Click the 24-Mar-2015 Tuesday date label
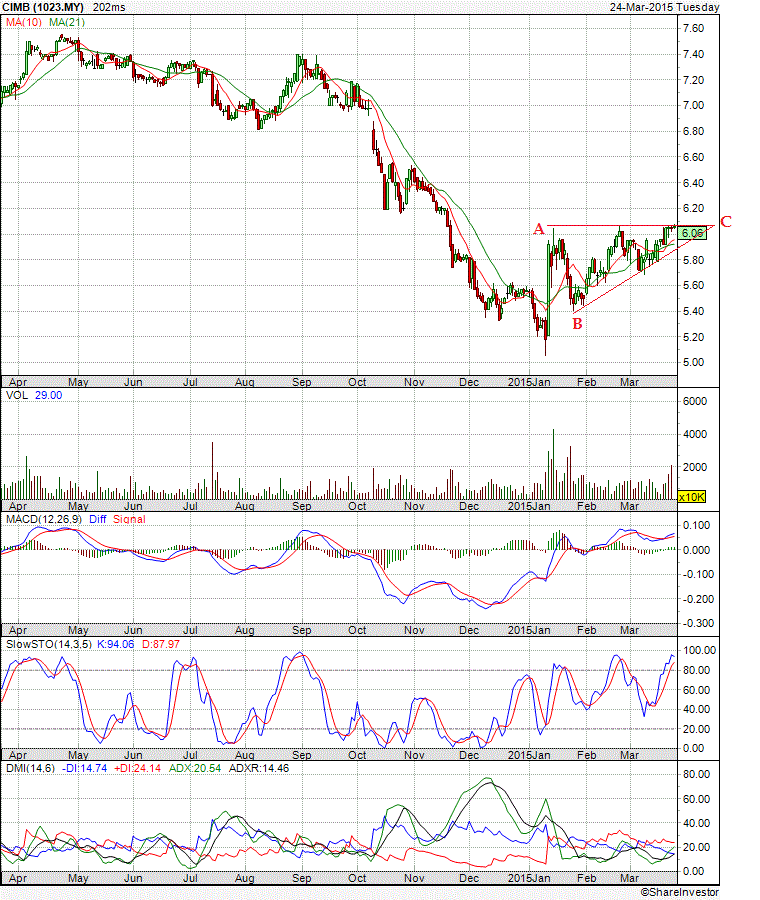Screen dimensions: 760x900 [664, 7]
